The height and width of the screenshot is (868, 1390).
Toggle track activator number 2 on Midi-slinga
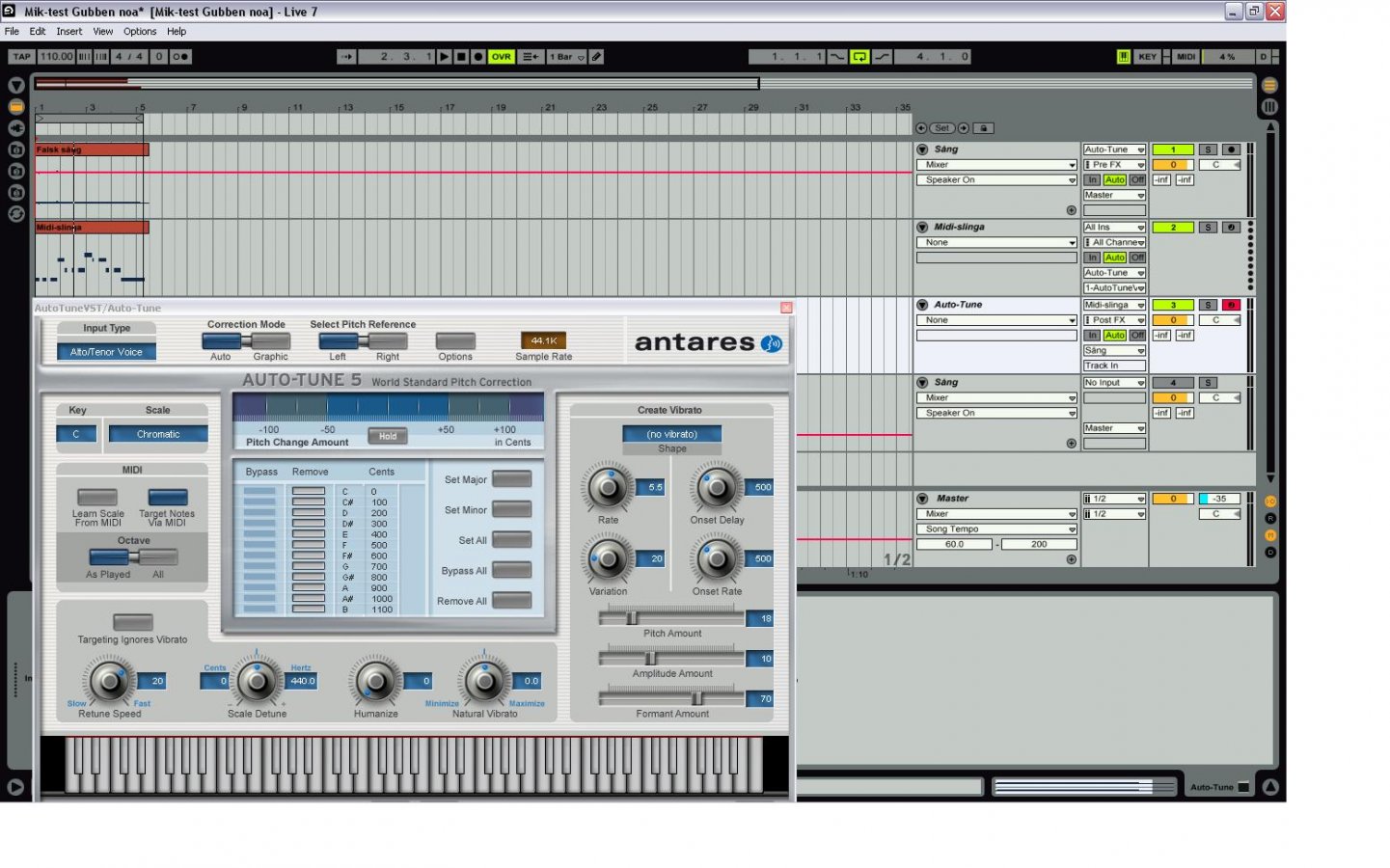click(1173, 228)
